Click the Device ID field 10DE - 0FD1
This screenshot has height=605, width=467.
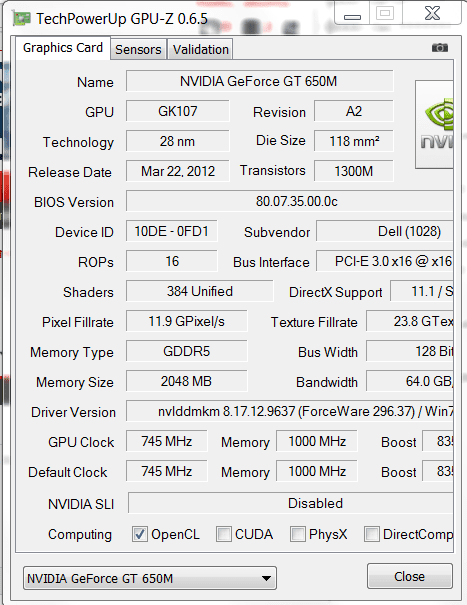172,231
